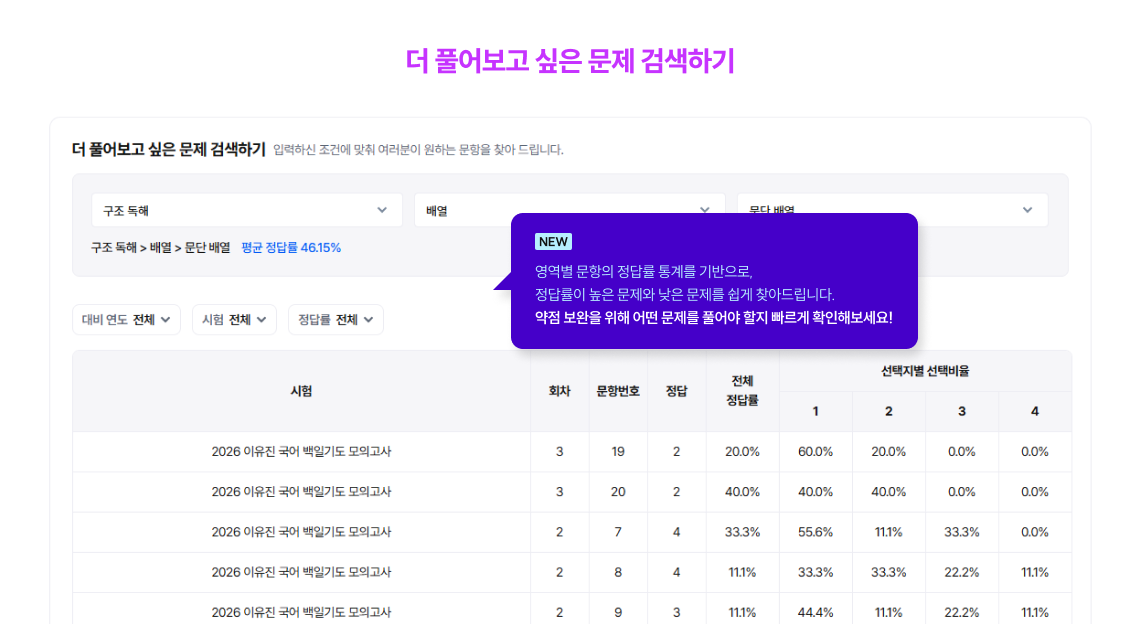The height and width of the screenshot is (624, 1140).
Task: Click the chevron icon in 구조 독해 box
Action: pyautogui.click(x=382, y=210)
